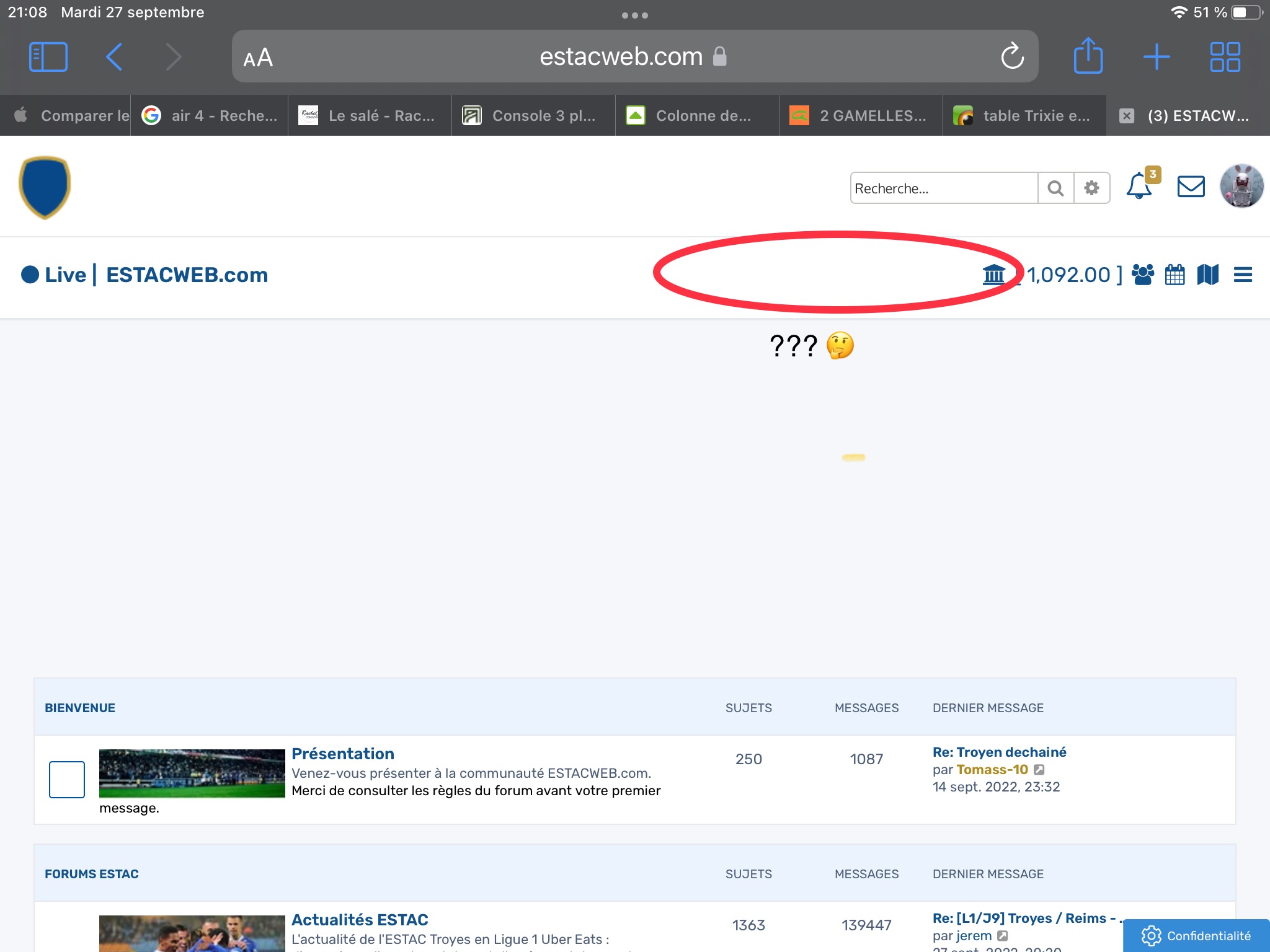Switch to the table Trixie e... tab

1025,115
